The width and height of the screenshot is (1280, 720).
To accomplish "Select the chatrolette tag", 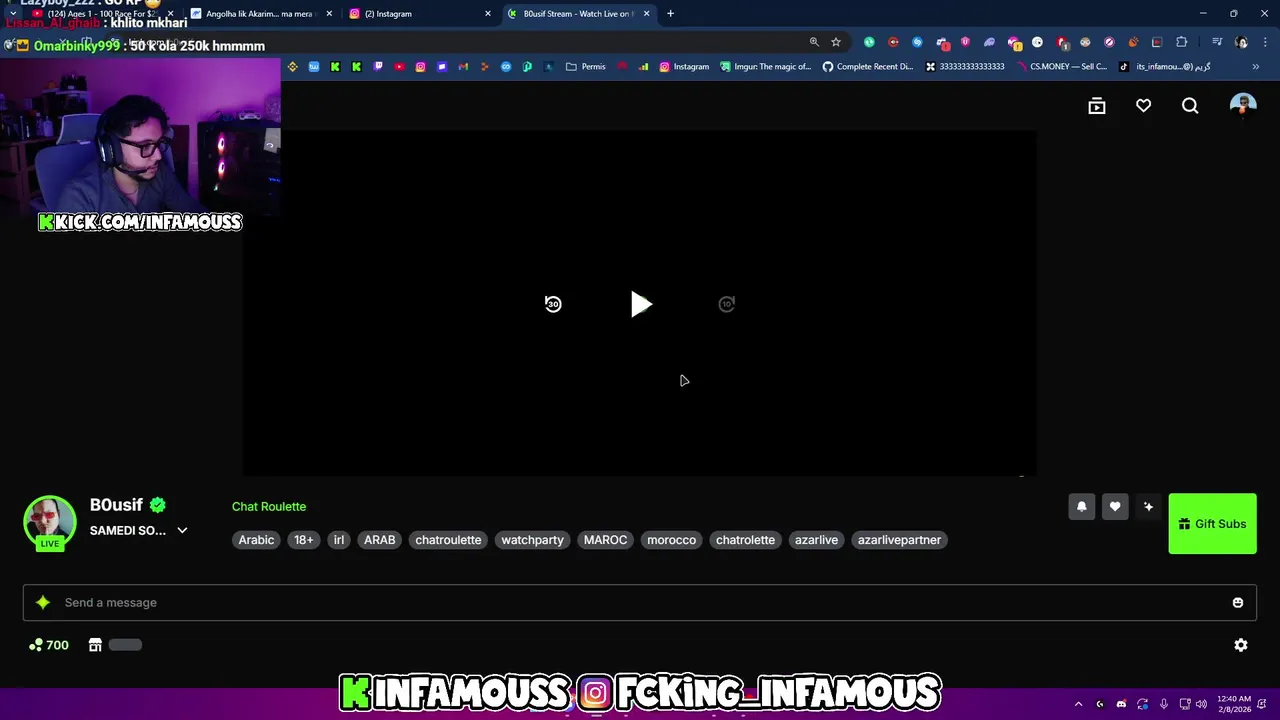I will pos(745,540).
